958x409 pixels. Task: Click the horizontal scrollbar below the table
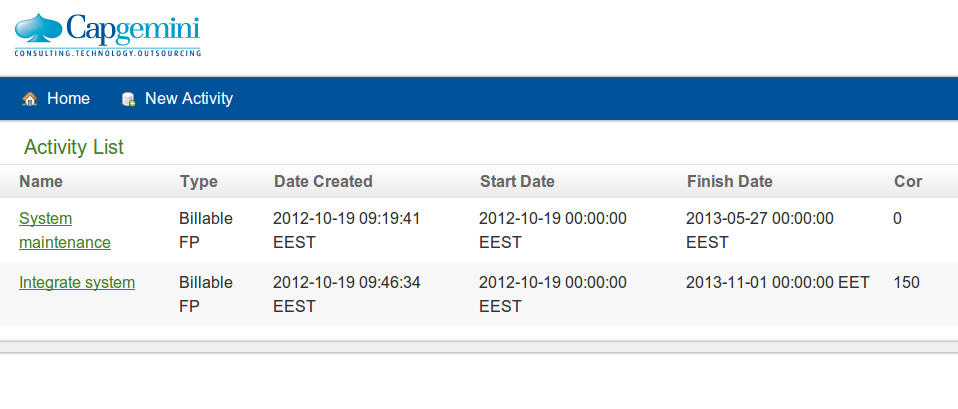pos(479,347)
